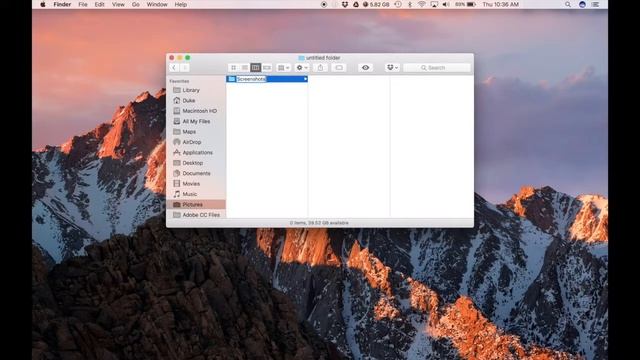This screenshot has width=640, height=360.
Task: Go forward in Finder window
Action: click(184, 68)
